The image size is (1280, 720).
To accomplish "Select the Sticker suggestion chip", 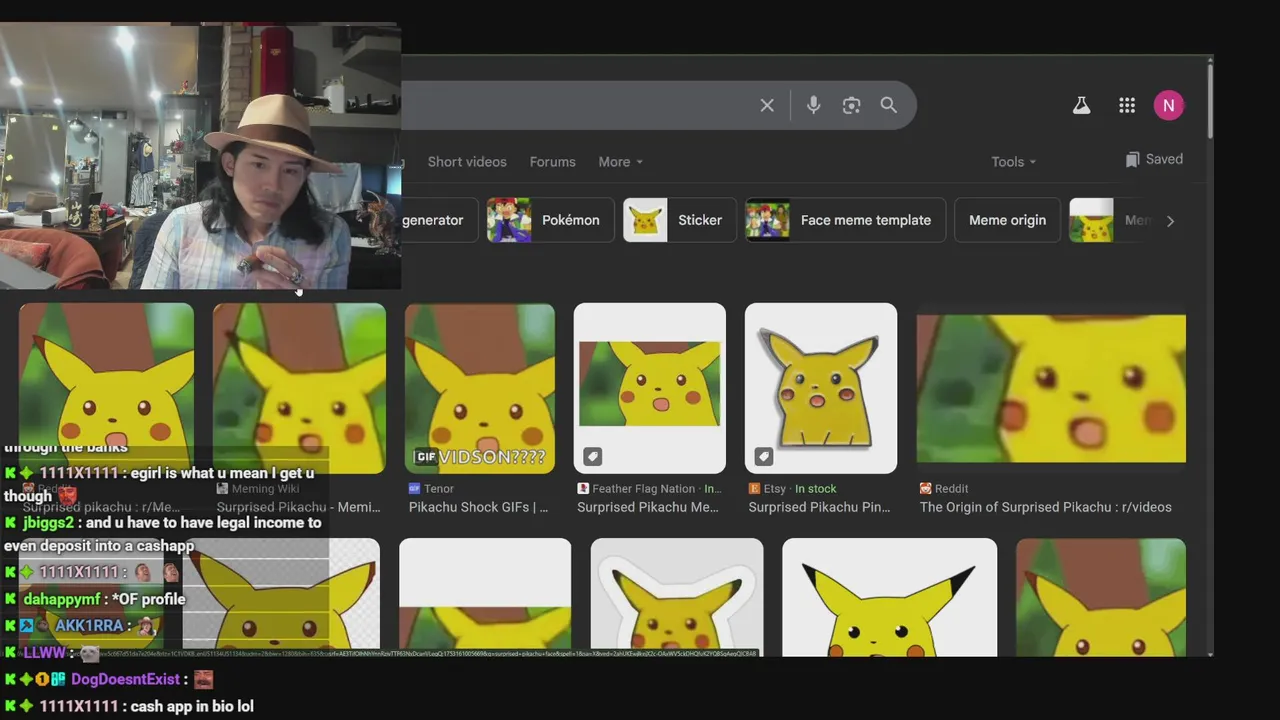I will (679, 220).
